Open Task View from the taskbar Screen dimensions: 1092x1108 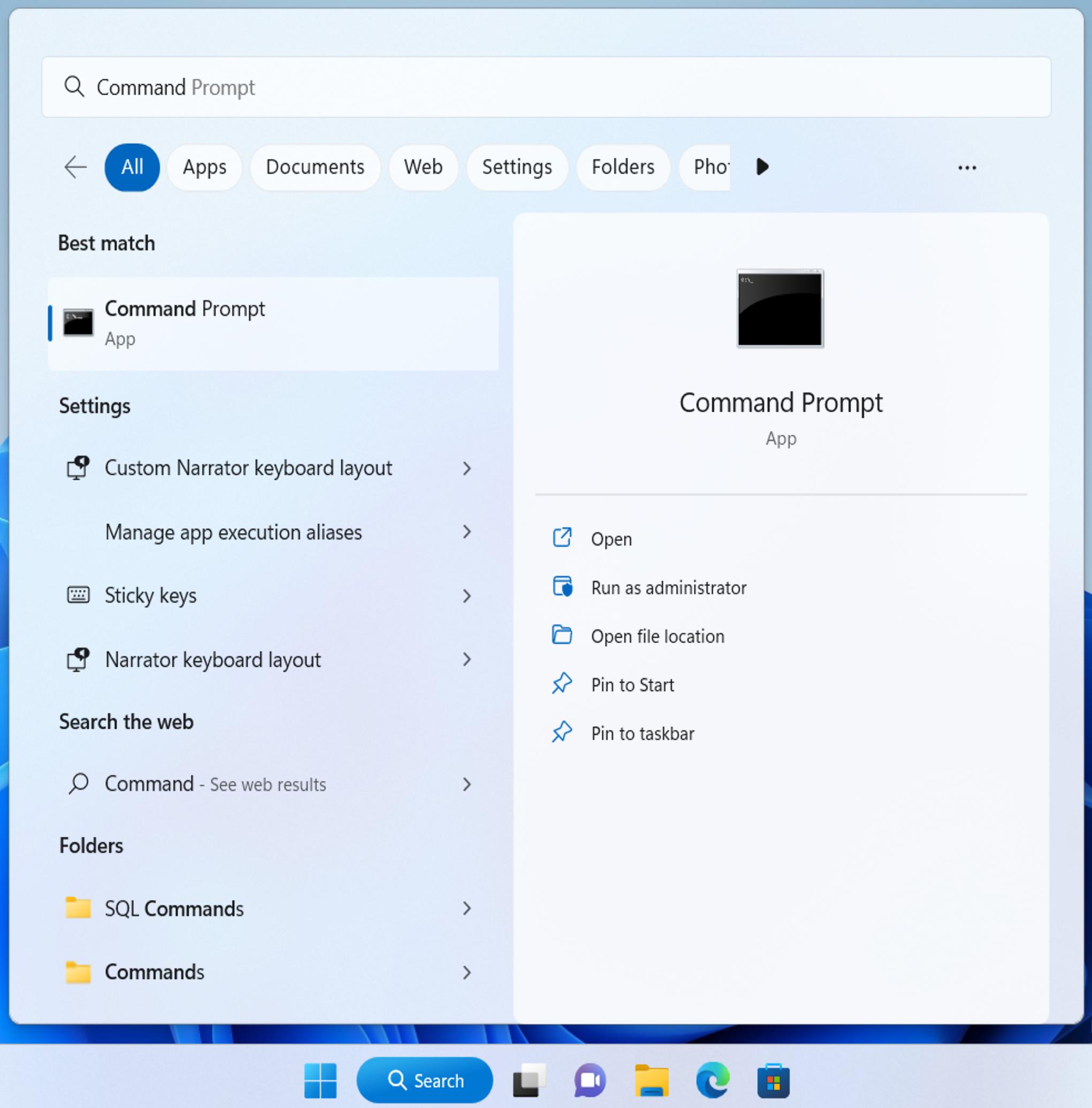tap(529, 1081)
